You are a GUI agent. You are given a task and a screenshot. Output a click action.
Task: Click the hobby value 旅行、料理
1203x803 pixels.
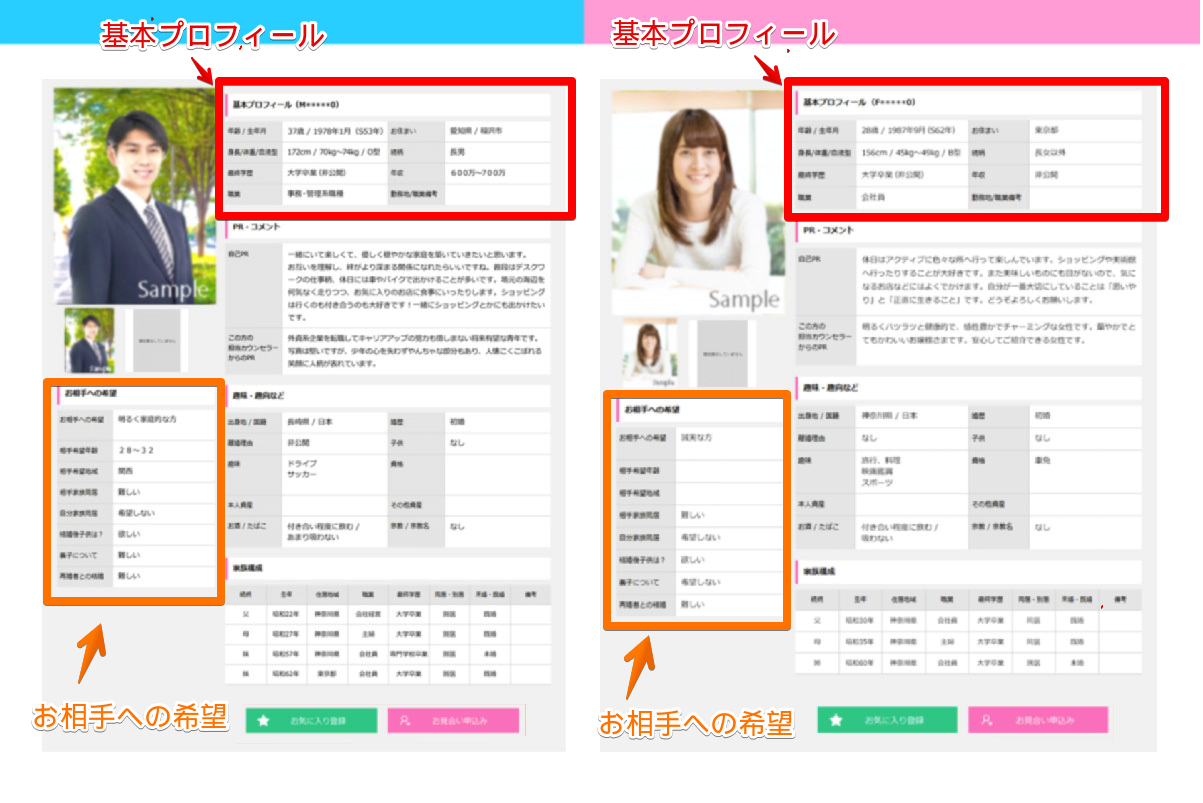point(880,460)
